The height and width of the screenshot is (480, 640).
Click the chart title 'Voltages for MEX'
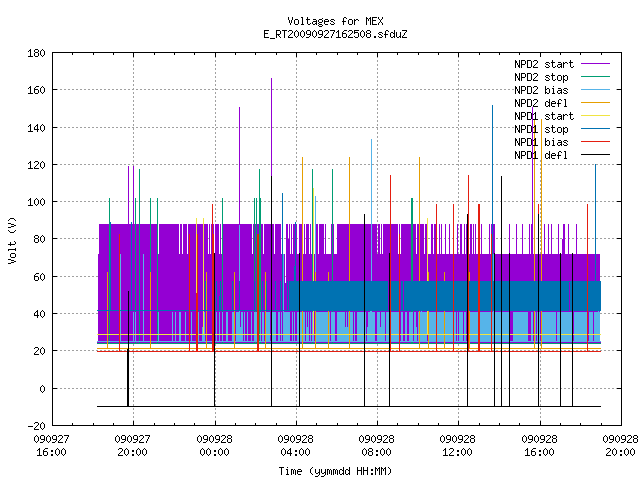tap(335, 21)
